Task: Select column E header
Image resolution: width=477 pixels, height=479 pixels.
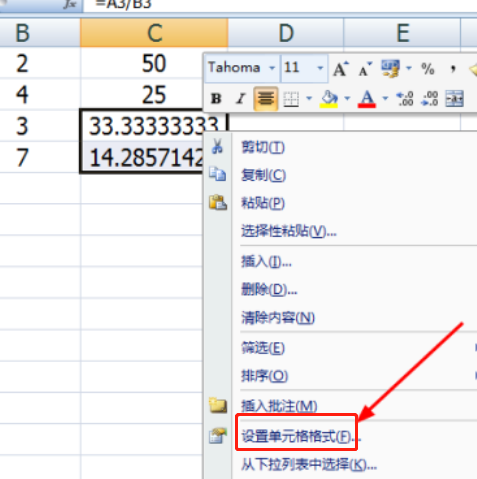Action: click(403, 33)
